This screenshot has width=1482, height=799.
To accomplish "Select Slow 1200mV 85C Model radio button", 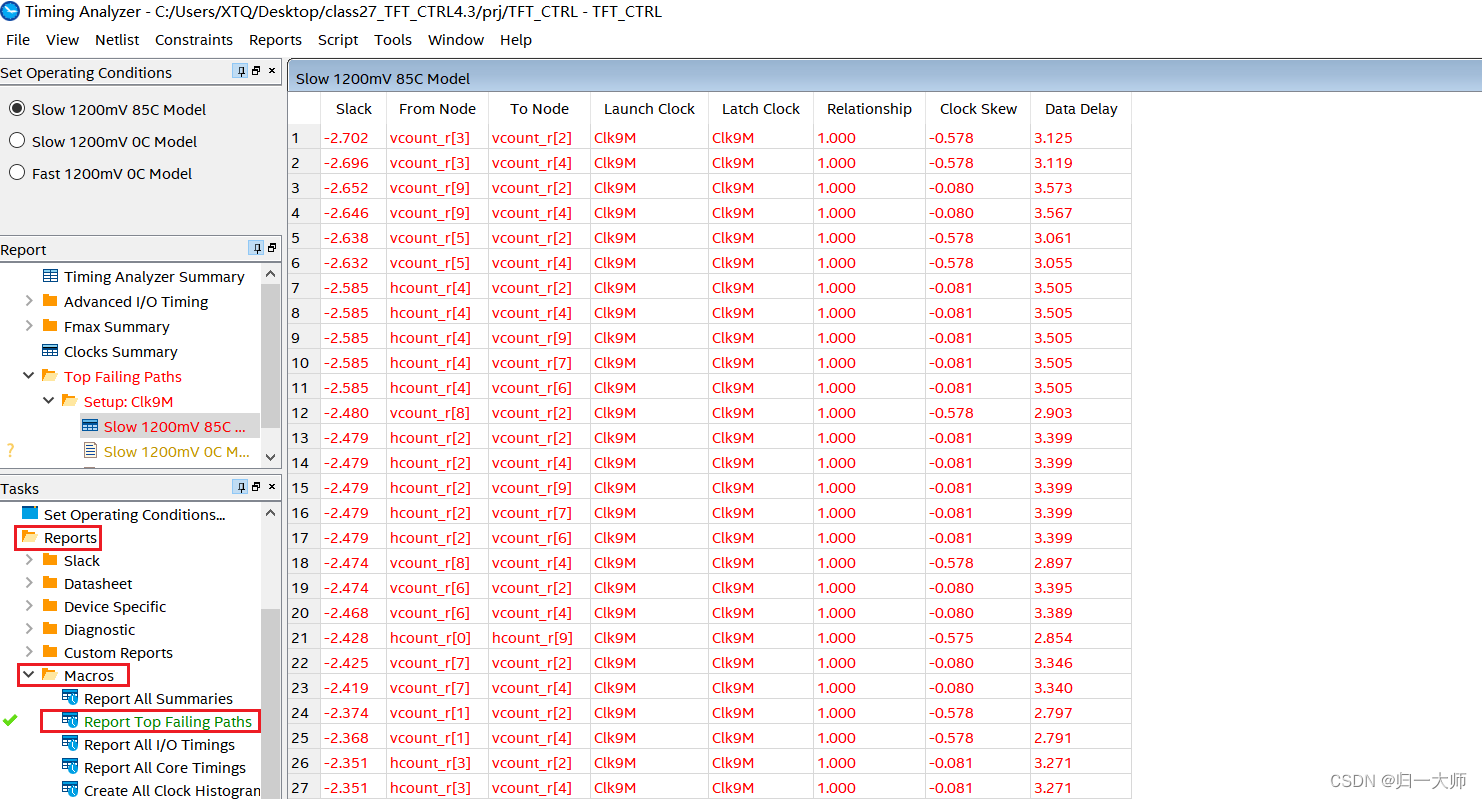I will click(17, 108).
